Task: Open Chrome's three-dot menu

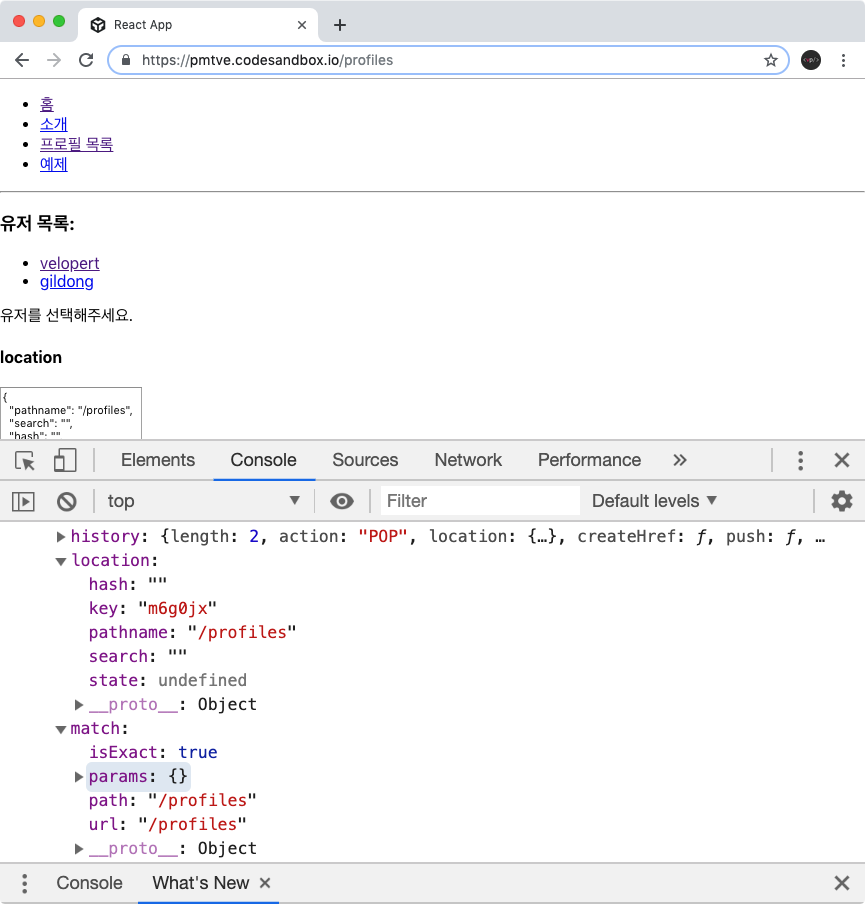Action: pyautogui.click(x=843, y=60)
